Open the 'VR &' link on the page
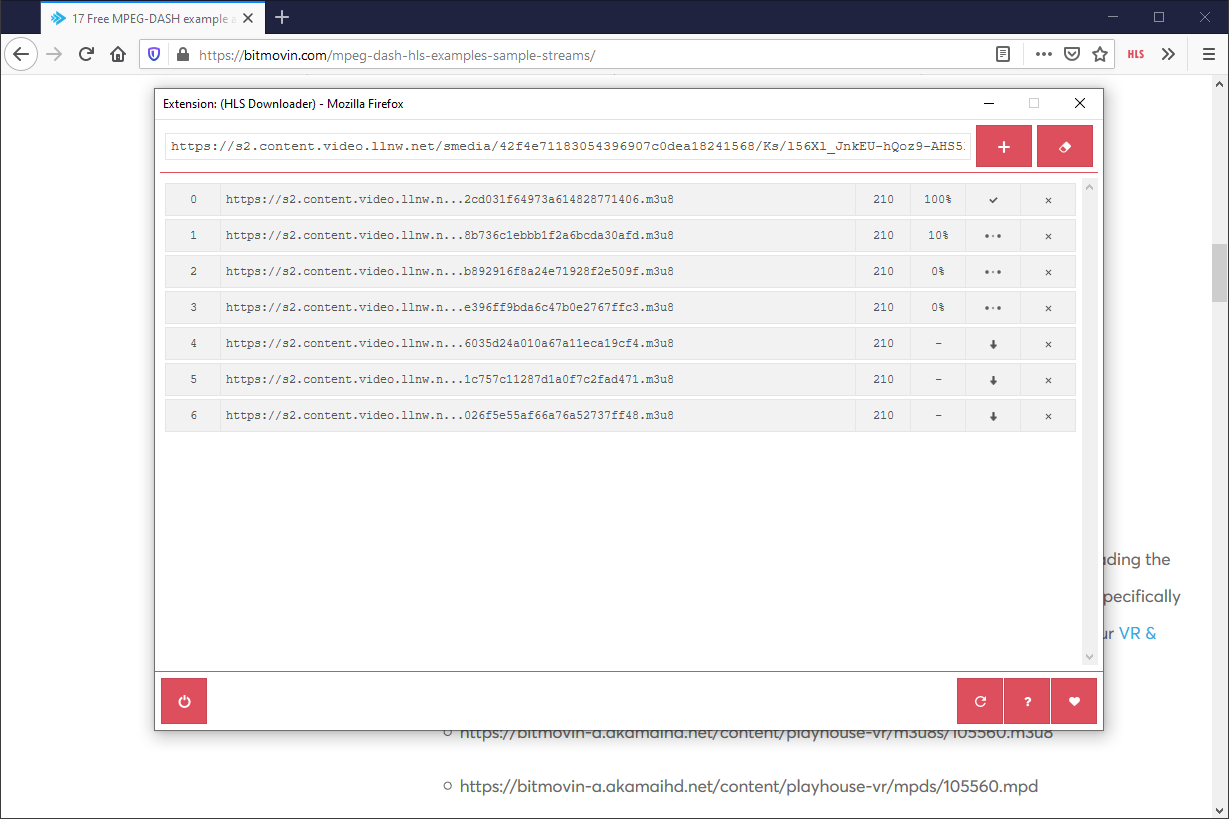The width and height of the screenshot is (1229, 819). pyautogui.click(x=1137, y=633)
